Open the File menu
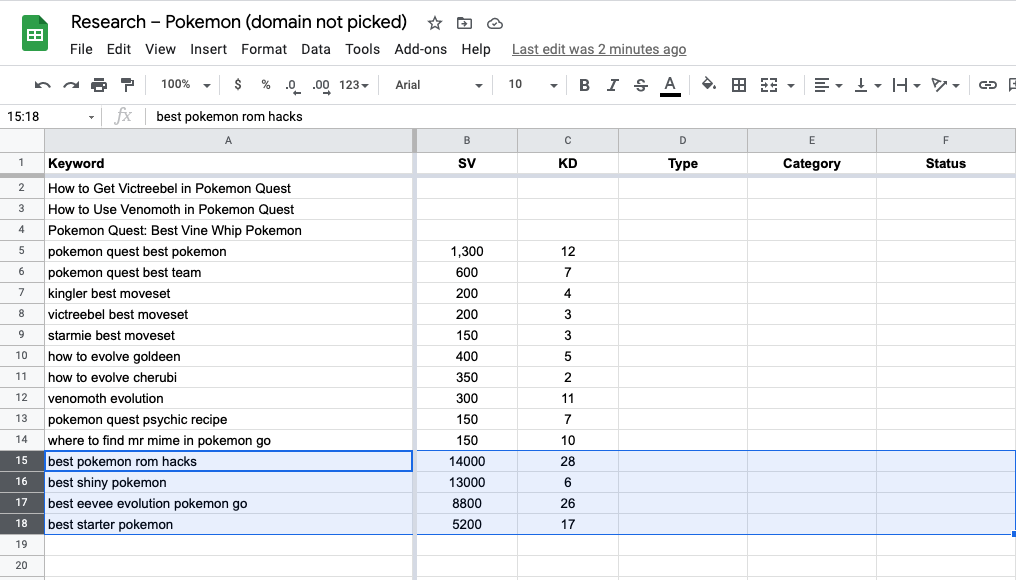Viewport: 1016px width, 580px height. click(x=81, y=49)
